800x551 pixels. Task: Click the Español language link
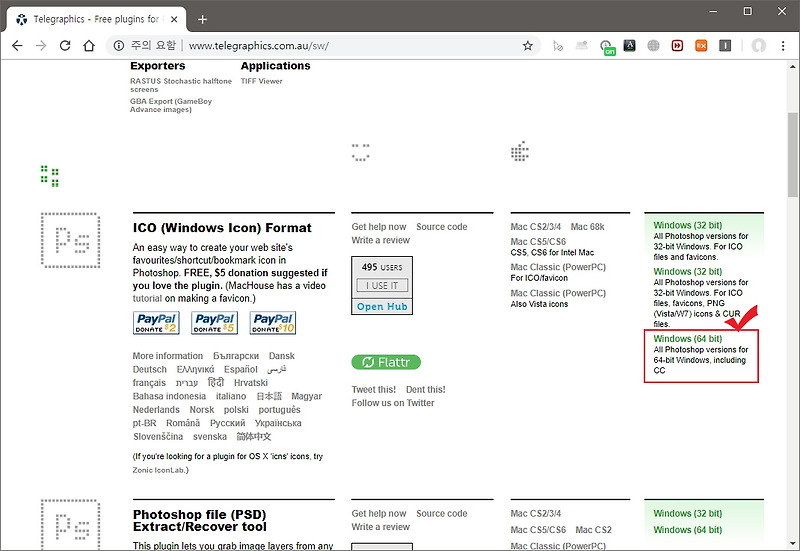[241, 369]
